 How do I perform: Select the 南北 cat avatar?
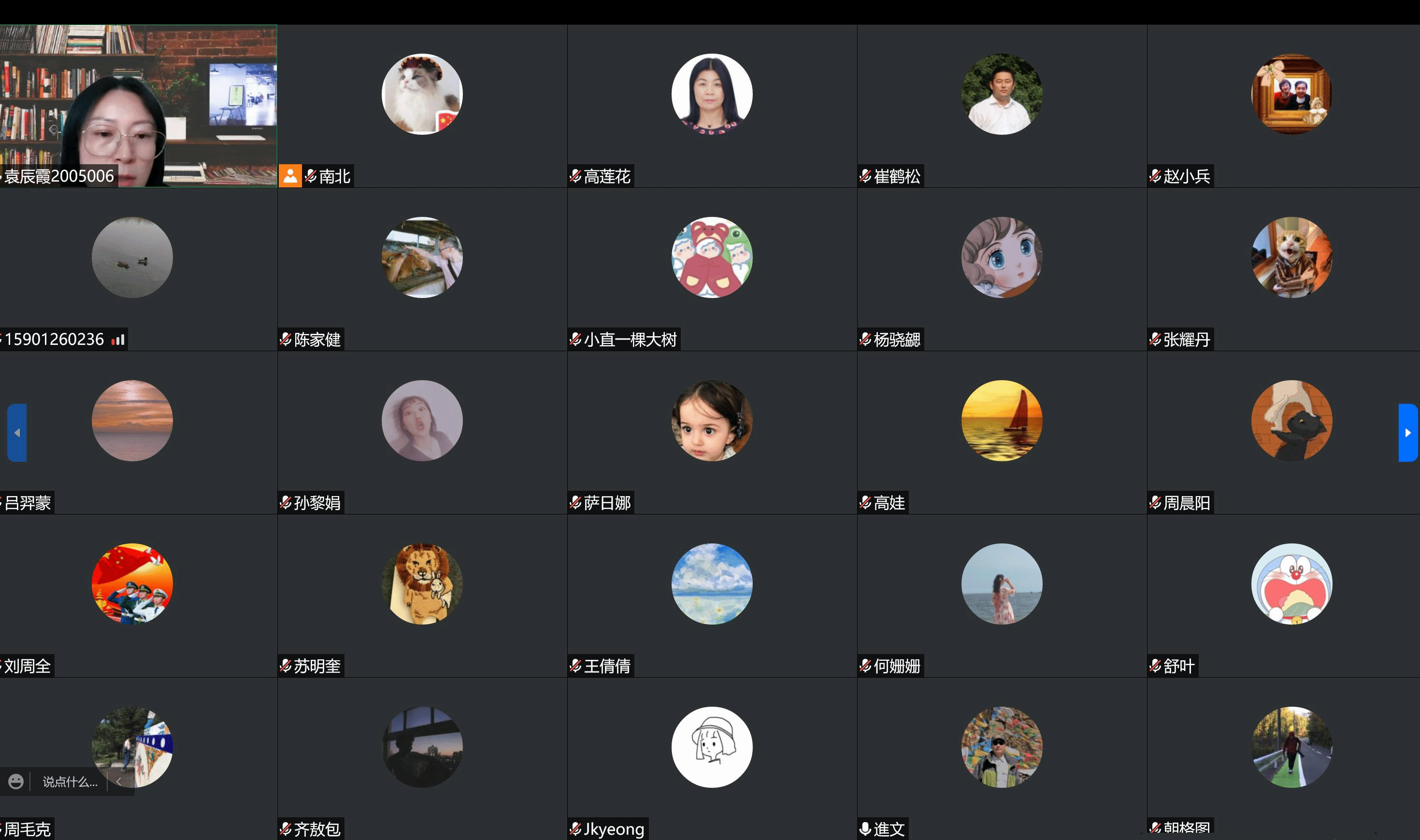click(422, 94)
